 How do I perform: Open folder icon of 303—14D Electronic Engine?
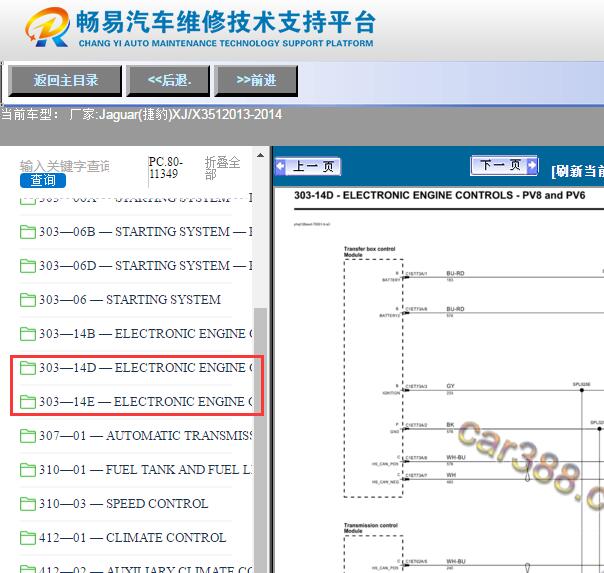(x=27, y=368)
